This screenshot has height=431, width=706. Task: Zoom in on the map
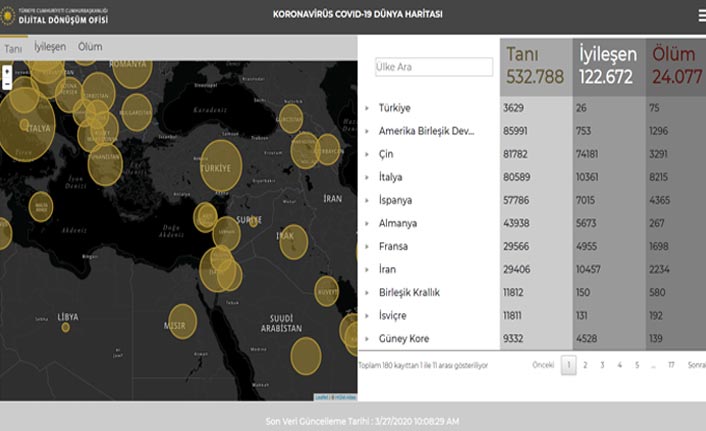pyautogui.click(x=8, y=73)
